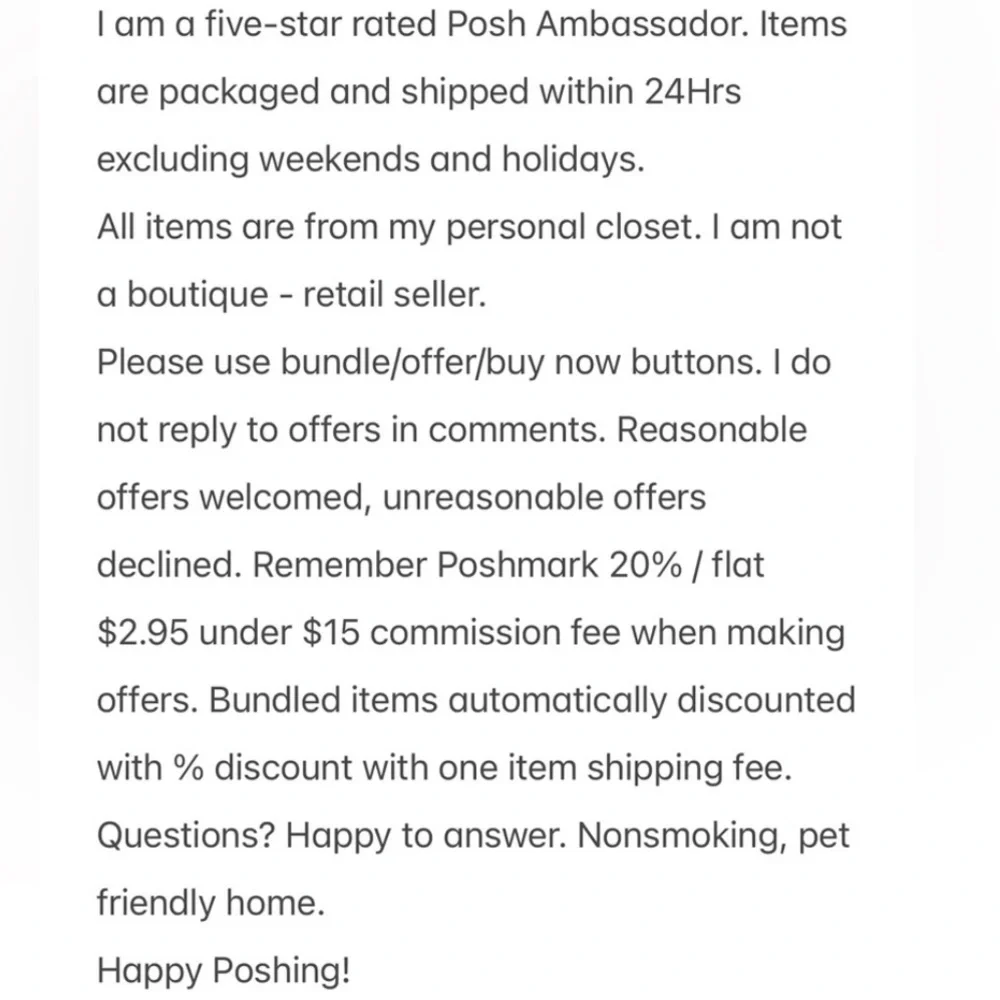Click 'bundle/offer/buy now buttons' text
Image resolution: width=1000 pixels, height=1000 pixels.
521,362
